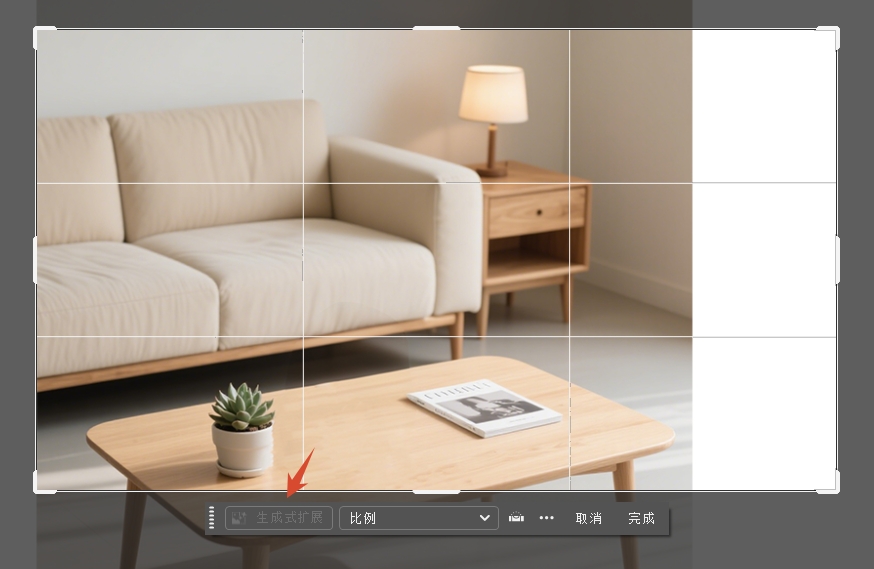Click the magazine on the coffee table
The width and height of the screenshot is (874, 569).
pos(484,406)
